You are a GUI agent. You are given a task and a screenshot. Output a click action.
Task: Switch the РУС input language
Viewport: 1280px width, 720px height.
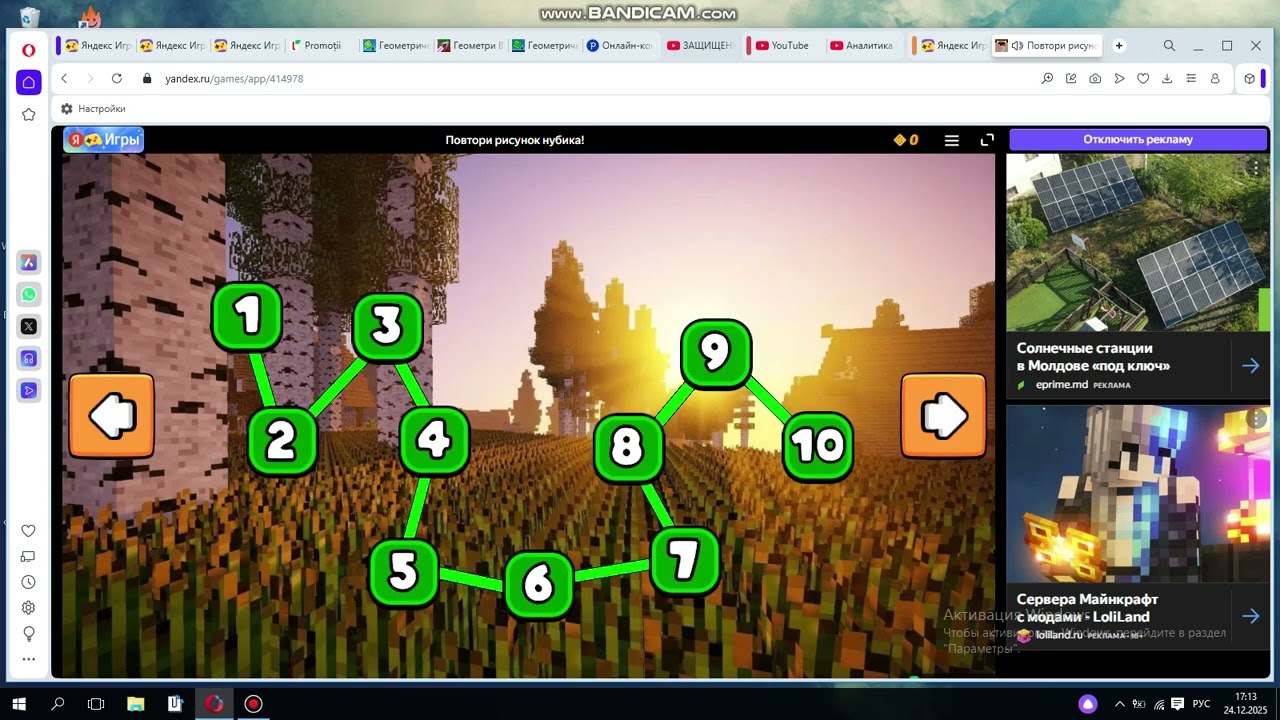tap(1202, 704)
